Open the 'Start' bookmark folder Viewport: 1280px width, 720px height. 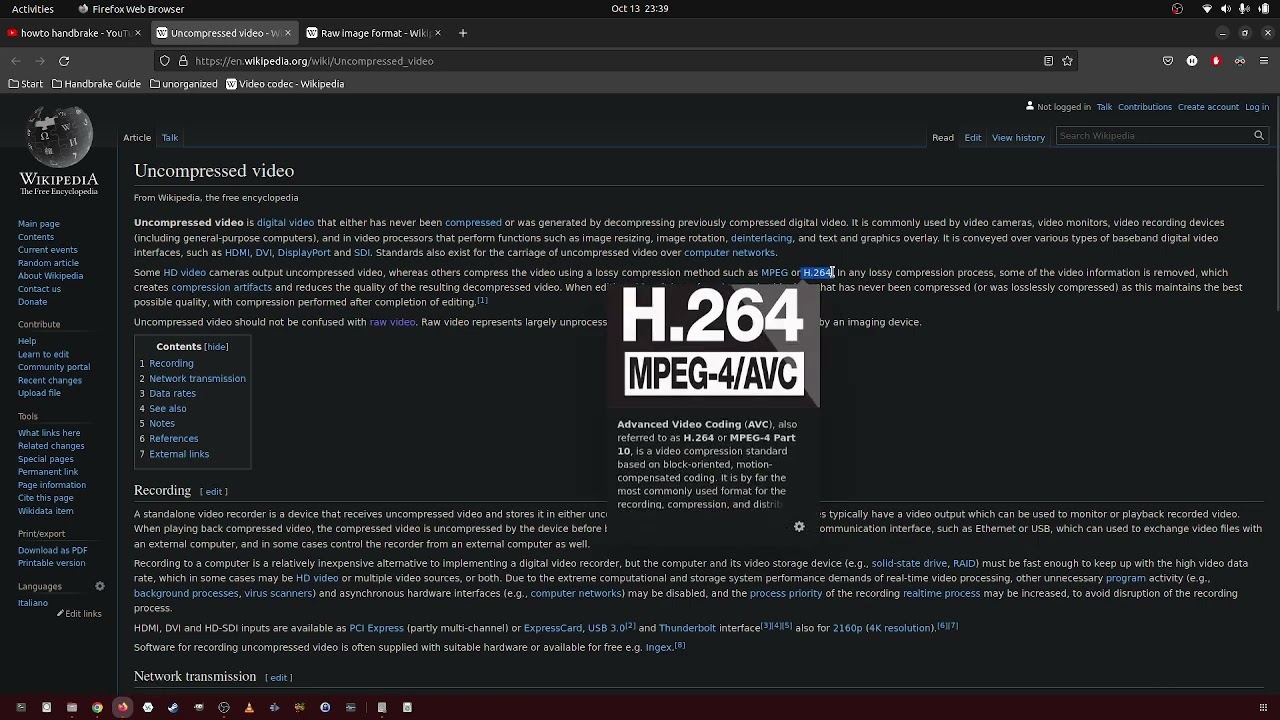[26, 84]
